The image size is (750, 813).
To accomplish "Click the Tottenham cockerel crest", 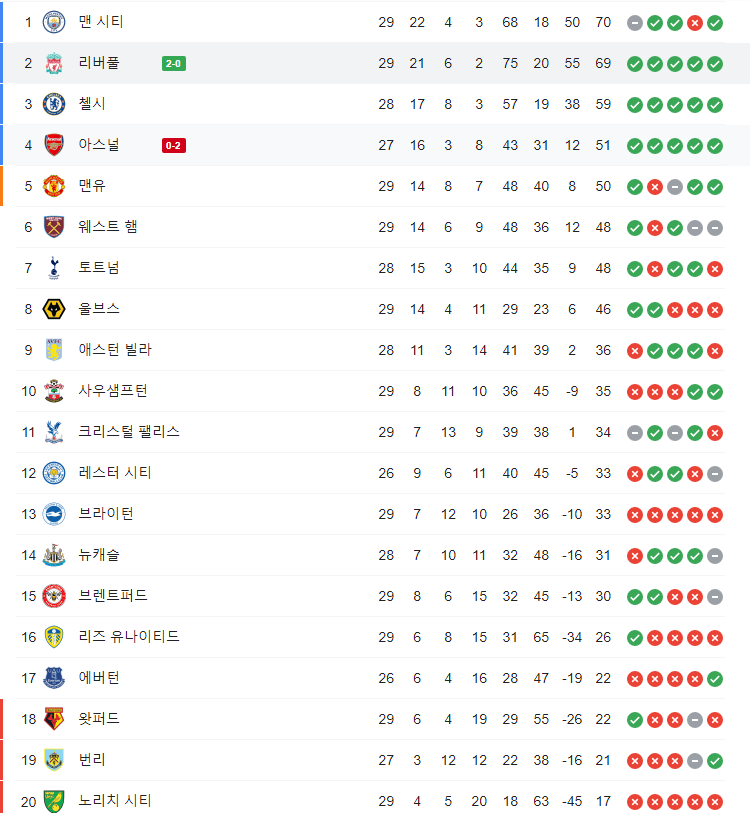I will click(x=54, y=268).
